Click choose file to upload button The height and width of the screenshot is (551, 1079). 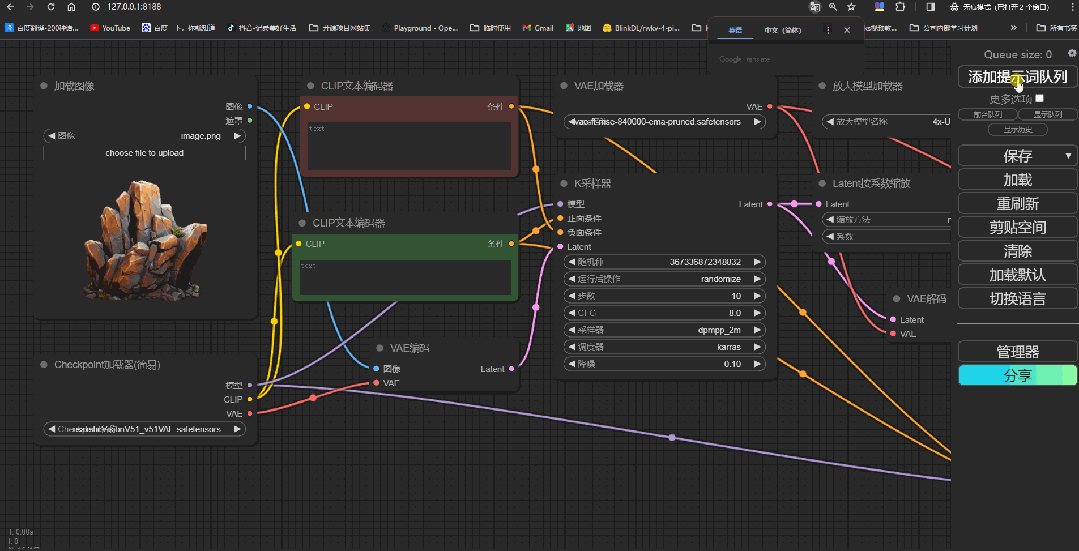pyautogui.click(x=145, y=153)
